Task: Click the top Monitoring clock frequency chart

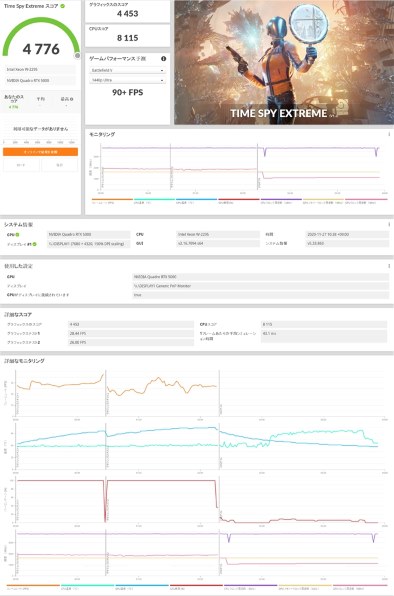Action: pos(243,166)
